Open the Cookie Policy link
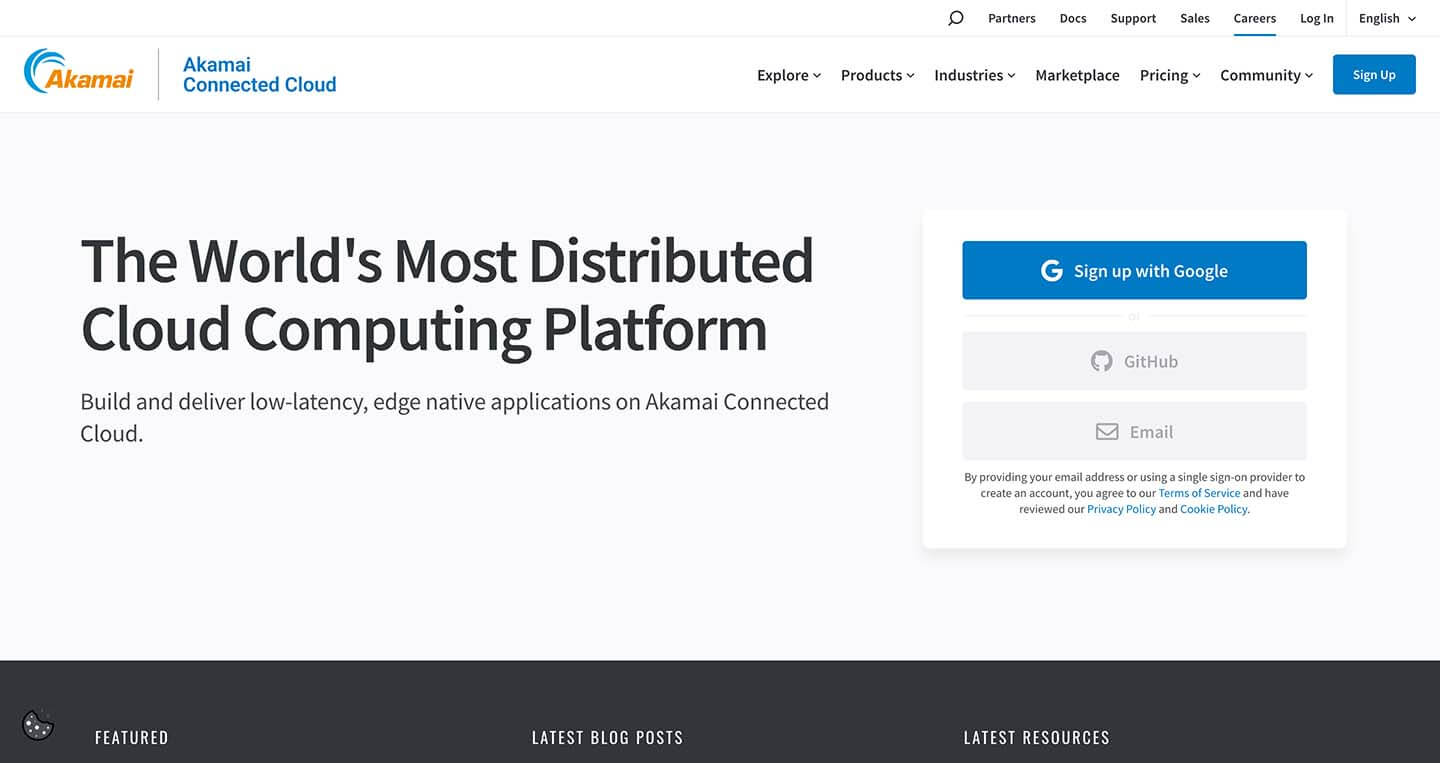 1214,509
